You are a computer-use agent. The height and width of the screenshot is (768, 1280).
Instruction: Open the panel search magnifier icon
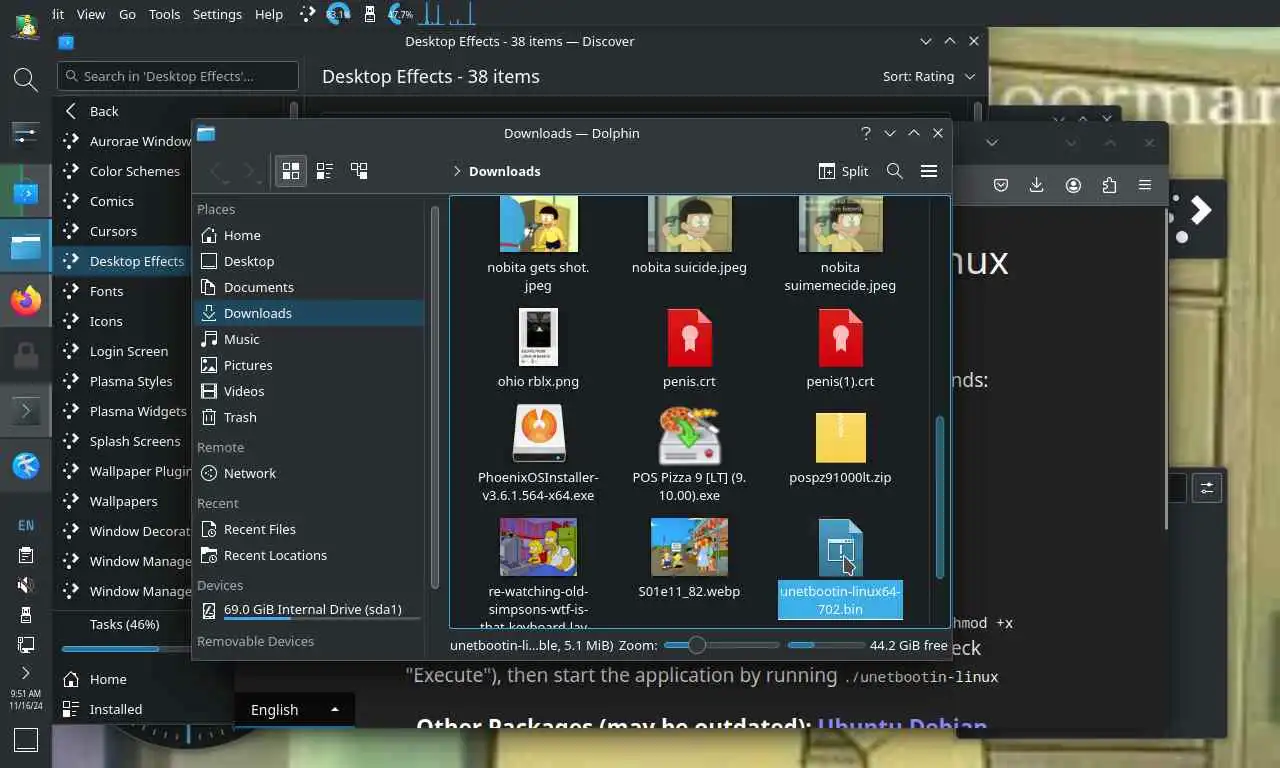point(26,80)
